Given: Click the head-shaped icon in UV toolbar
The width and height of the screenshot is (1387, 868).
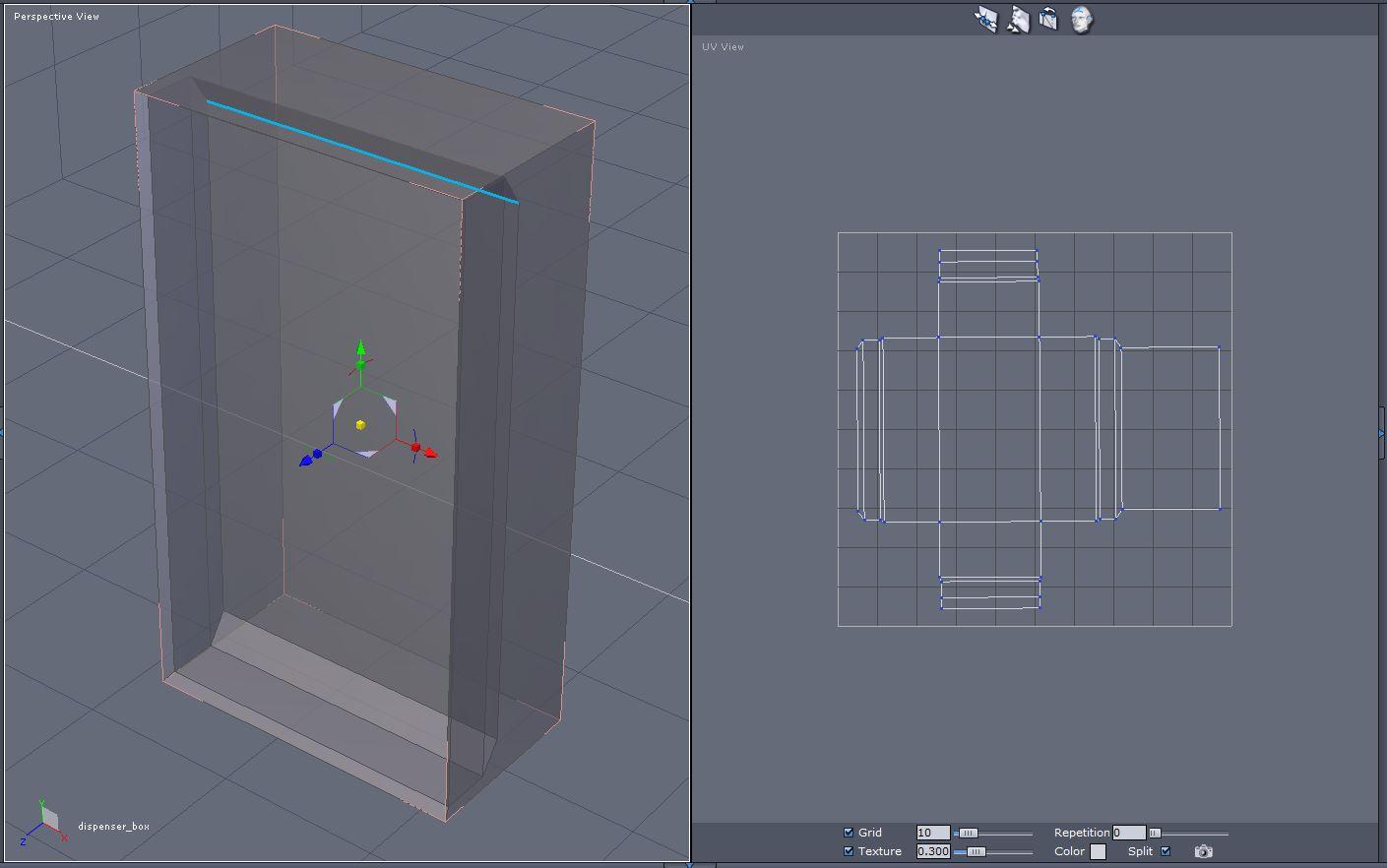Looking at the screenshot, I should pos(1081,20).
